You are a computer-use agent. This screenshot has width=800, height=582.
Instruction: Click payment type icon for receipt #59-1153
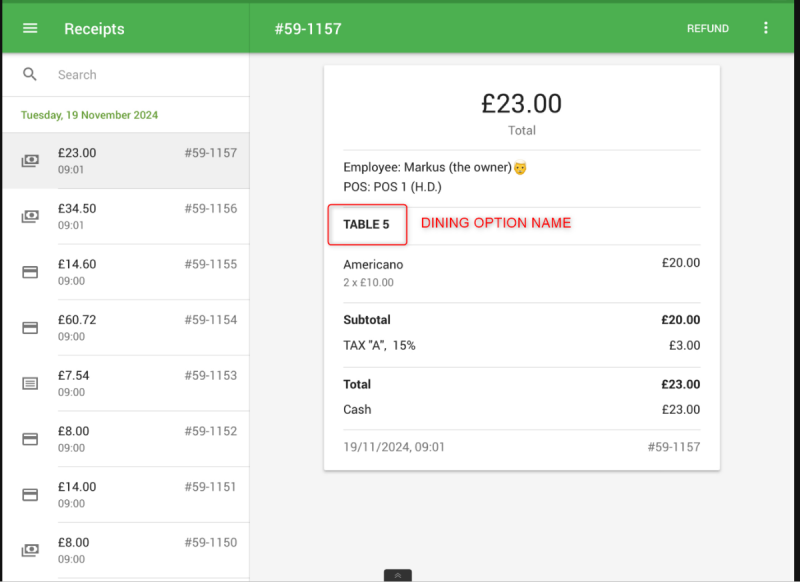click(x=30, y=383)
